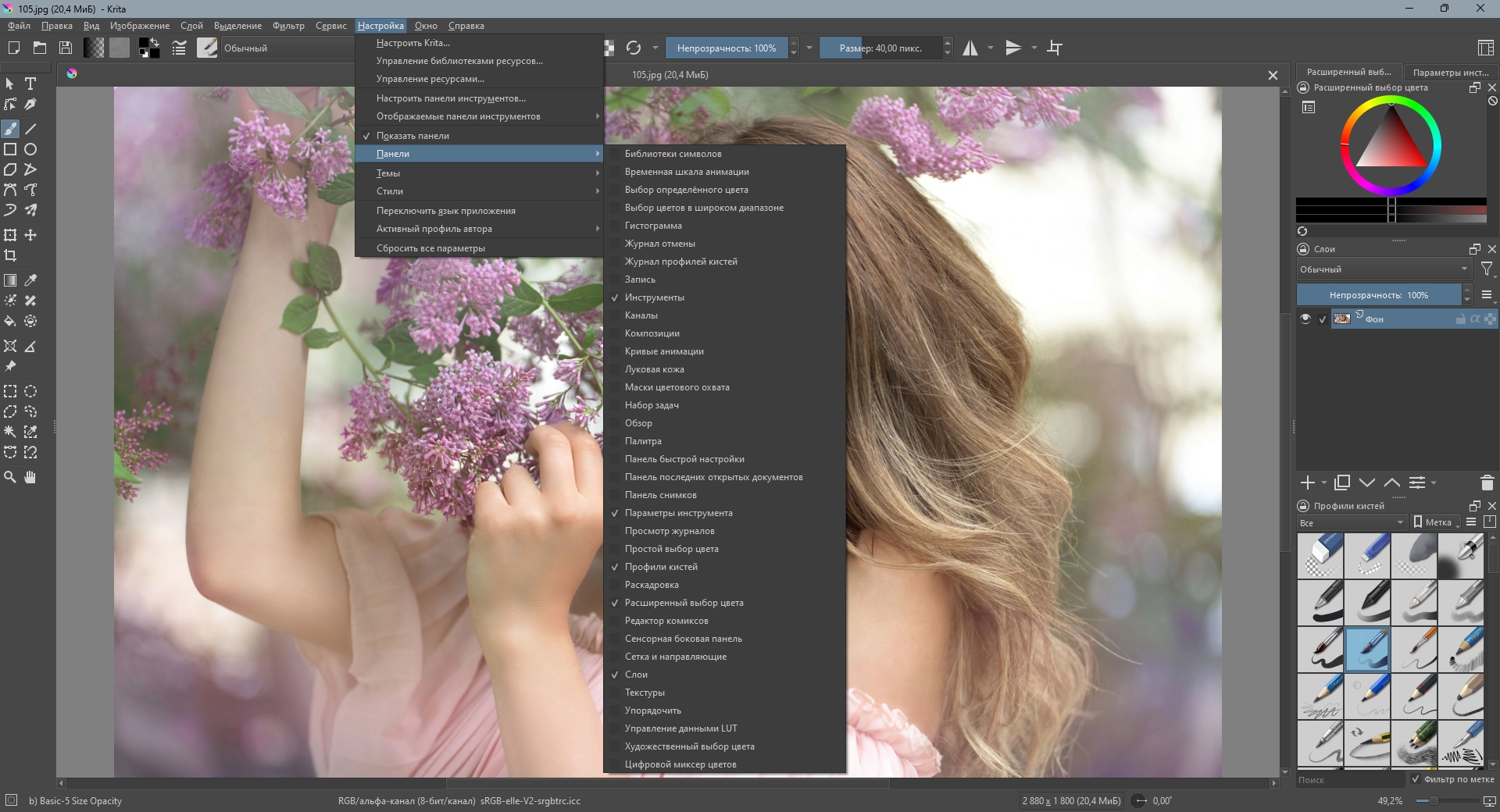
Task: Select the Pan hand tool
Action: [x=30, y=477]
